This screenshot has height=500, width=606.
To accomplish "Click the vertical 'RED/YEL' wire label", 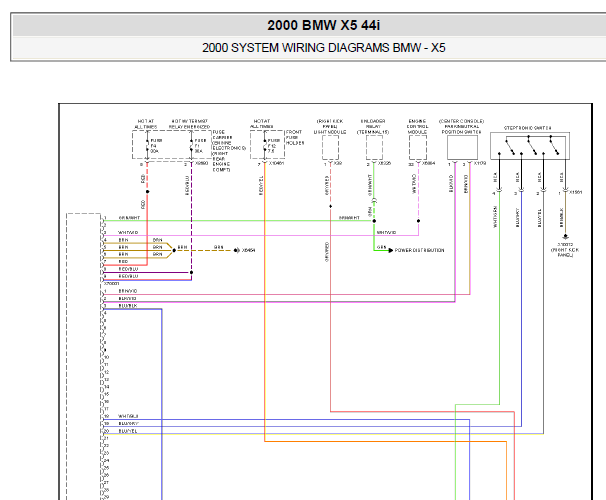I will pyautogui.click(x=261, y=185).
